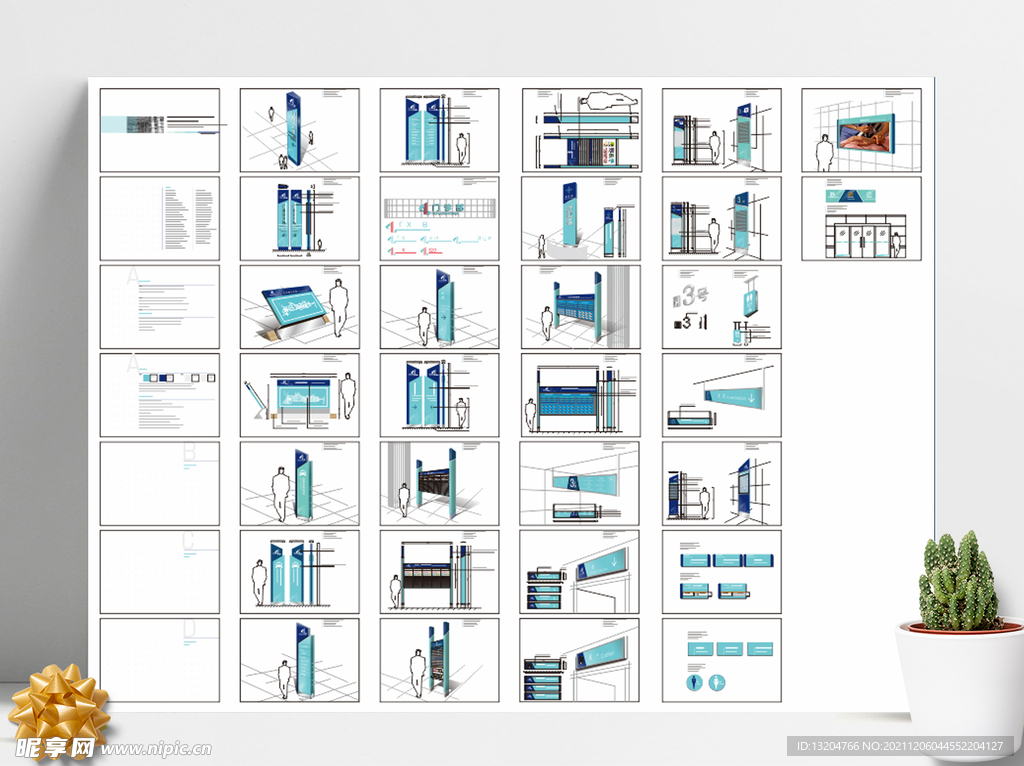
Task: Click the male restroom round icon
Action: pos(694,683)
